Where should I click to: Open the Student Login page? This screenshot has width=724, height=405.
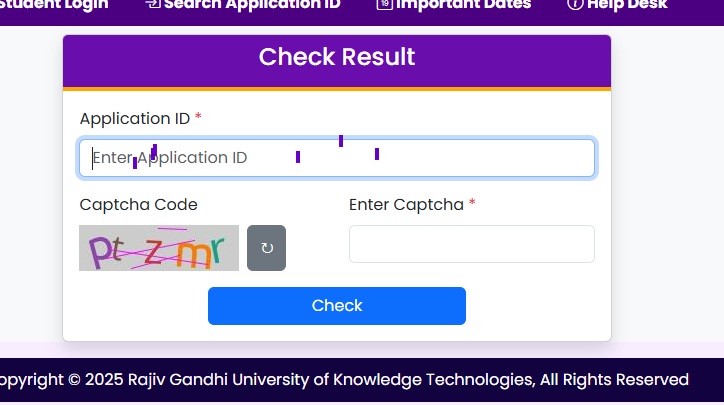(x=55, y=4)
